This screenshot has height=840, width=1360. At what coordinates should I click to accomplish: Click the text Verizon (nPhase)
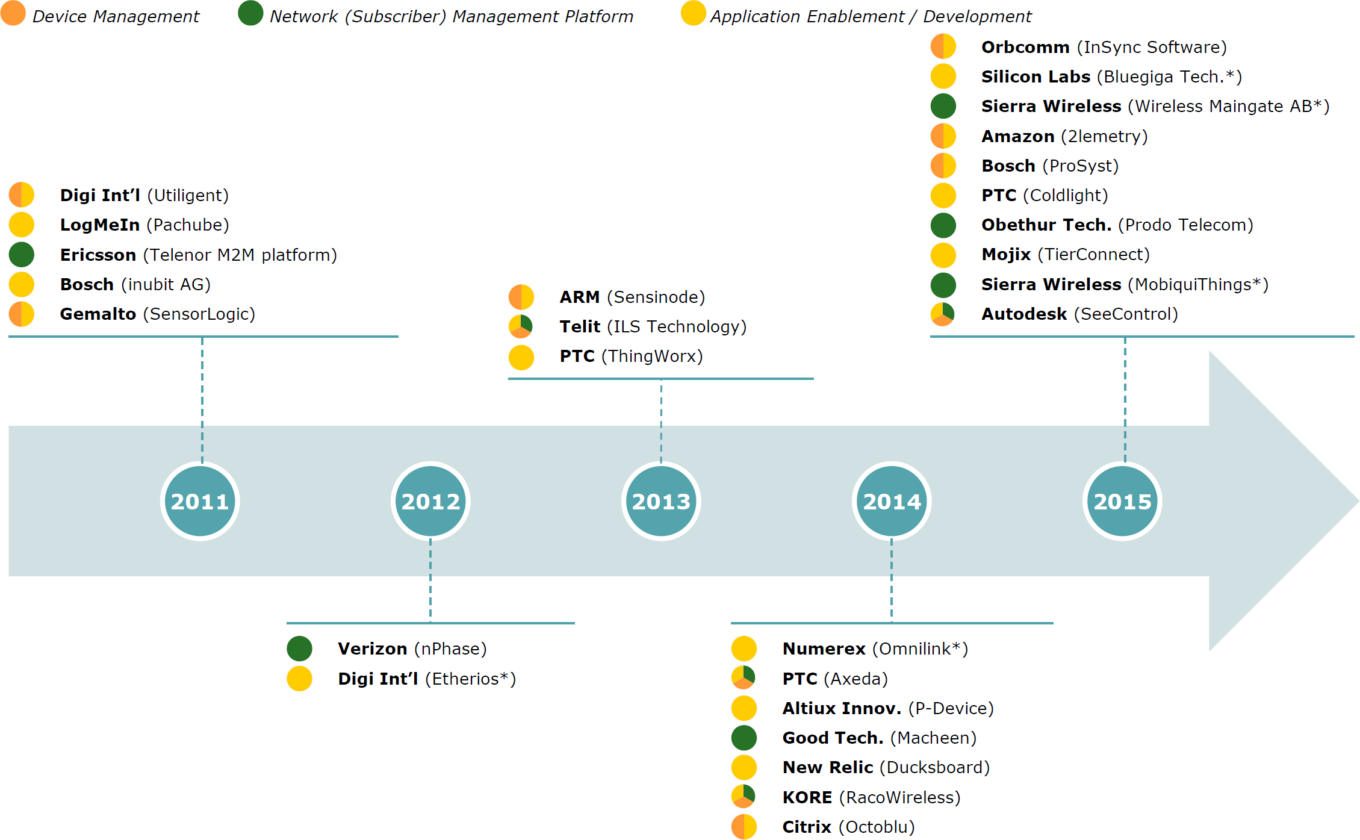click(x=412, y=649)
